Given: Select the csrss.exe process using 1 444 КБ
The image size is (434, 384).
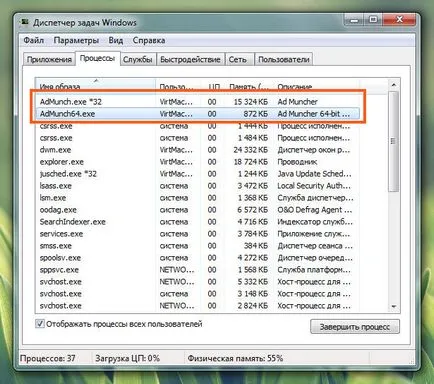Looking at the screenshot, I should [197, 126].
